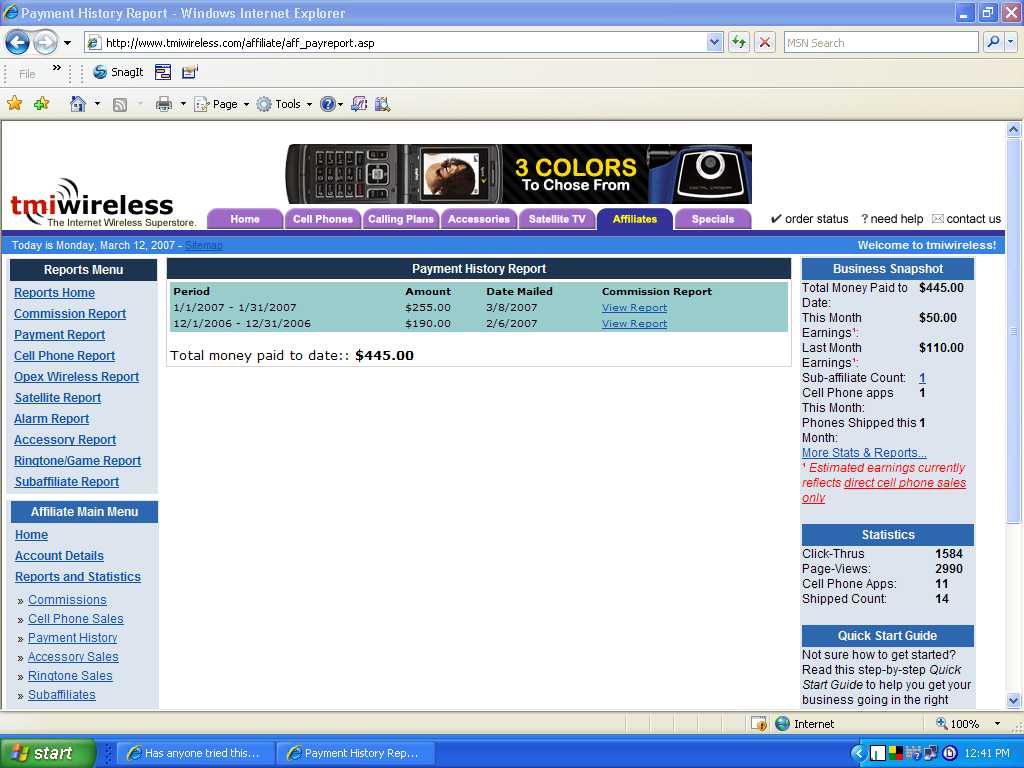Open Opex Wireless Report link

(x=76, y=376)
